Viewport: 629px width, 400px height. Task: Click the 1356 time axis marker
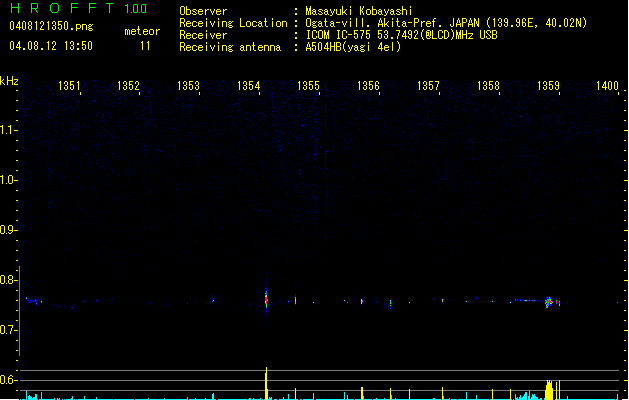point(368,86)
